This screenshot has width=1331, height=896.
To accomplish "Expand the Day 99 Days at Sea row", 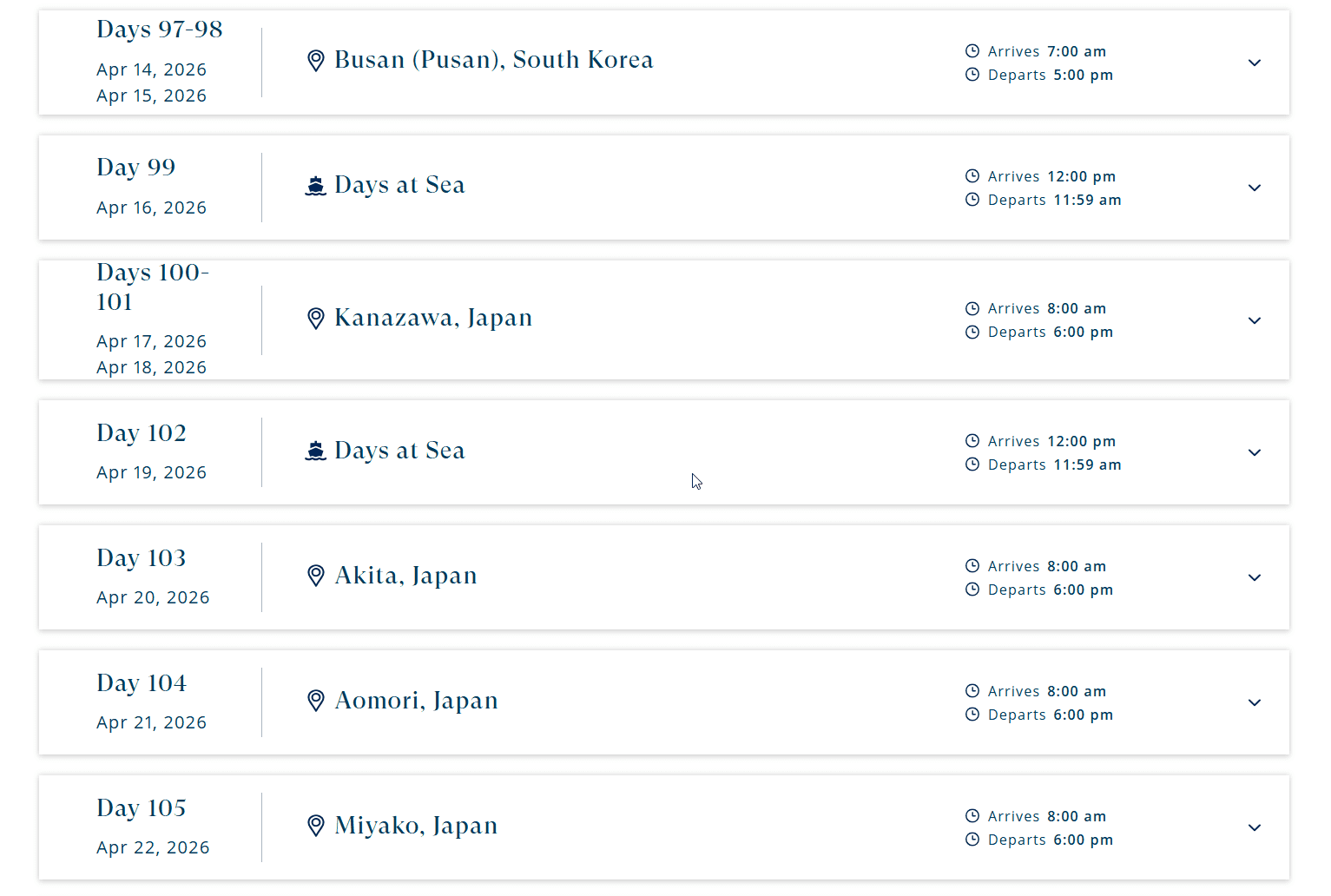I will 1255,188.
